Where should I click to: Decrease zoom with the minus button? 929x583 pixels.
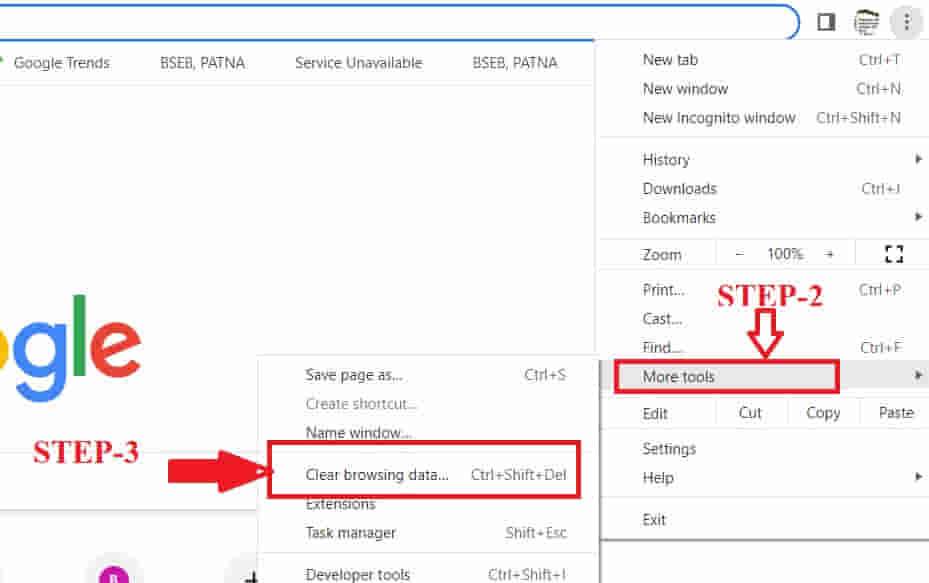[x=739, y=254]
